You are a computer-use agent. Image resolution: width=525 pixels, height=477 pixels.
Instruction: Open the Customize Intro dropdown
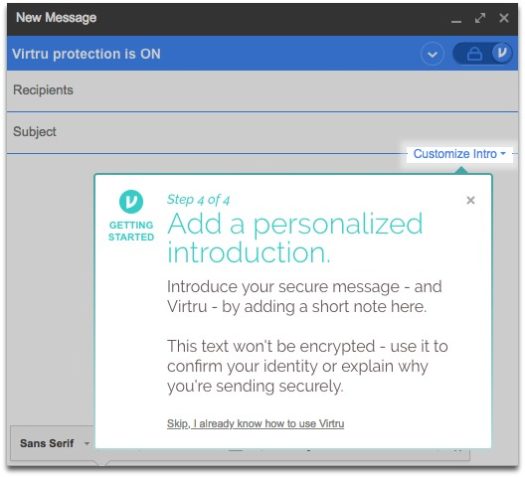click(x=459, y=154)
